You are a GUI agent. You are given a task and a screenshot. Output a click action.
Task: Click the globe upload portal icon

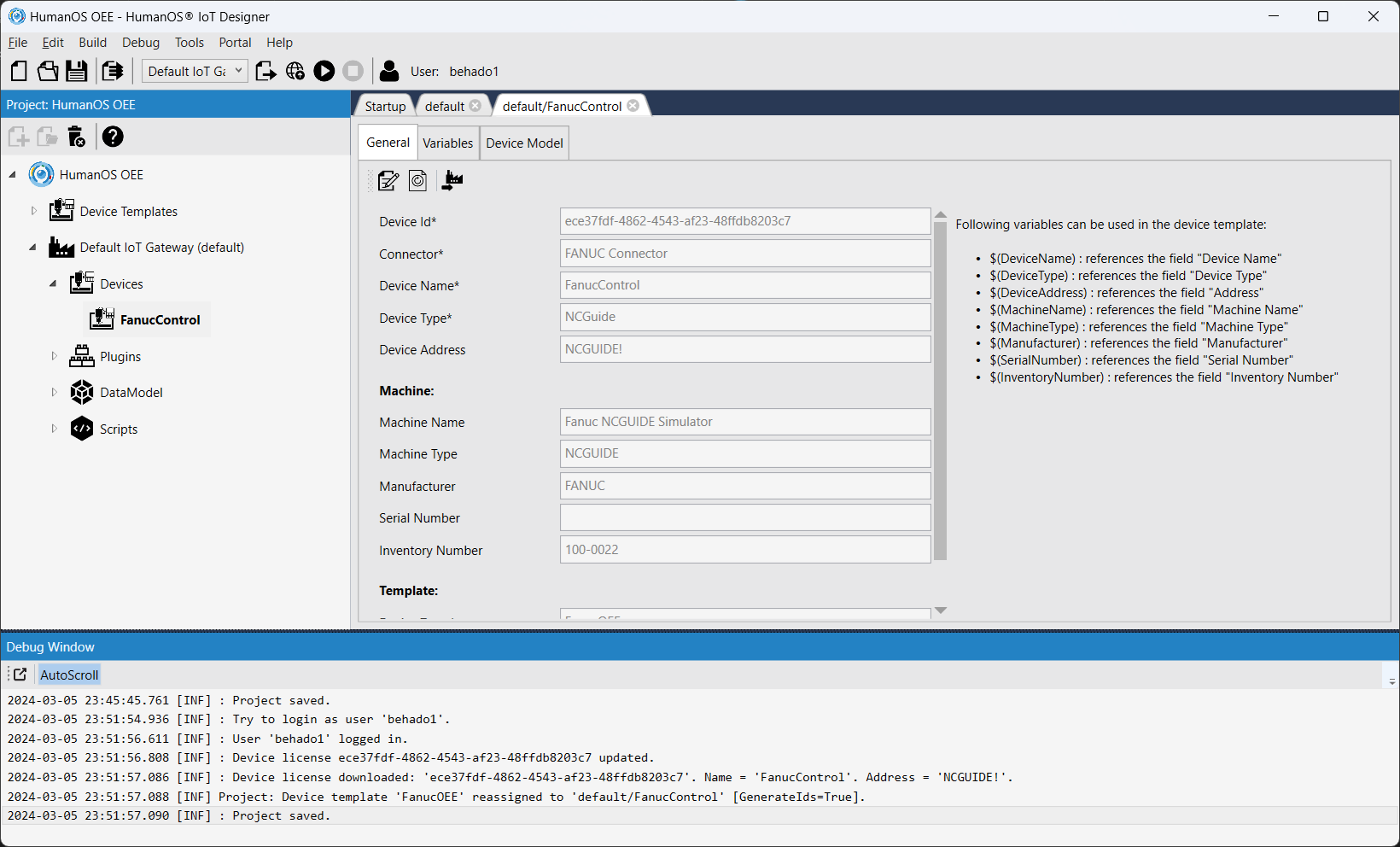tap(295, 71)
